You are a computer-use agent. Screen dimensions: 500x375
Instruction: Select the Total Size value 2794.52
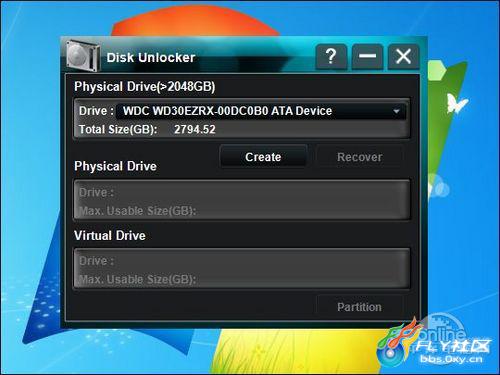point(195,129)
